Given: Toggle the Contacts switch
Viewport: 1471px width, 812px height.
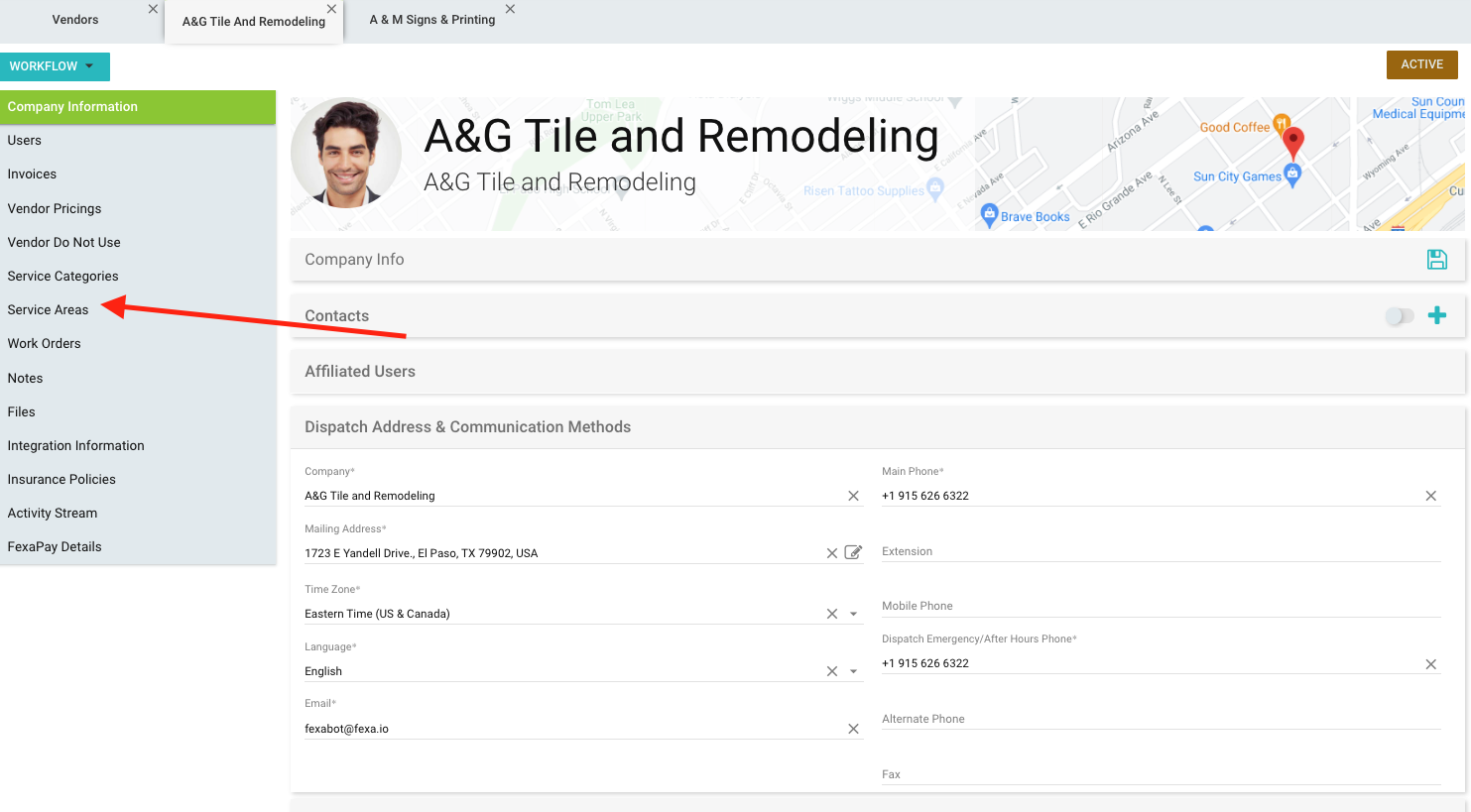Looking at the screenshot, I should (x=1399, y=316).
